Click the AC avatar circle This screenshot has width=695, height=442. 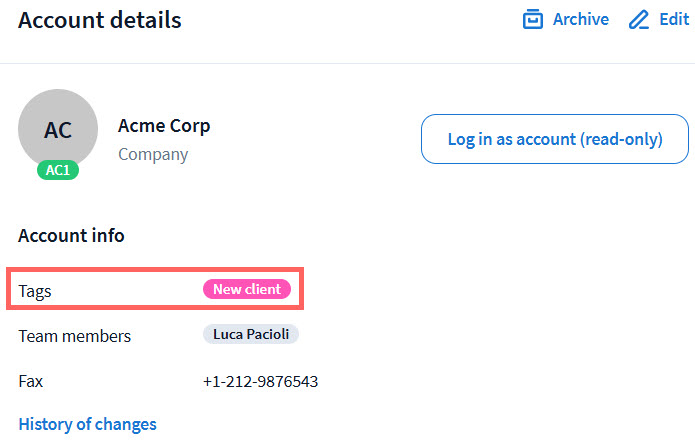[x=58, y=129]
